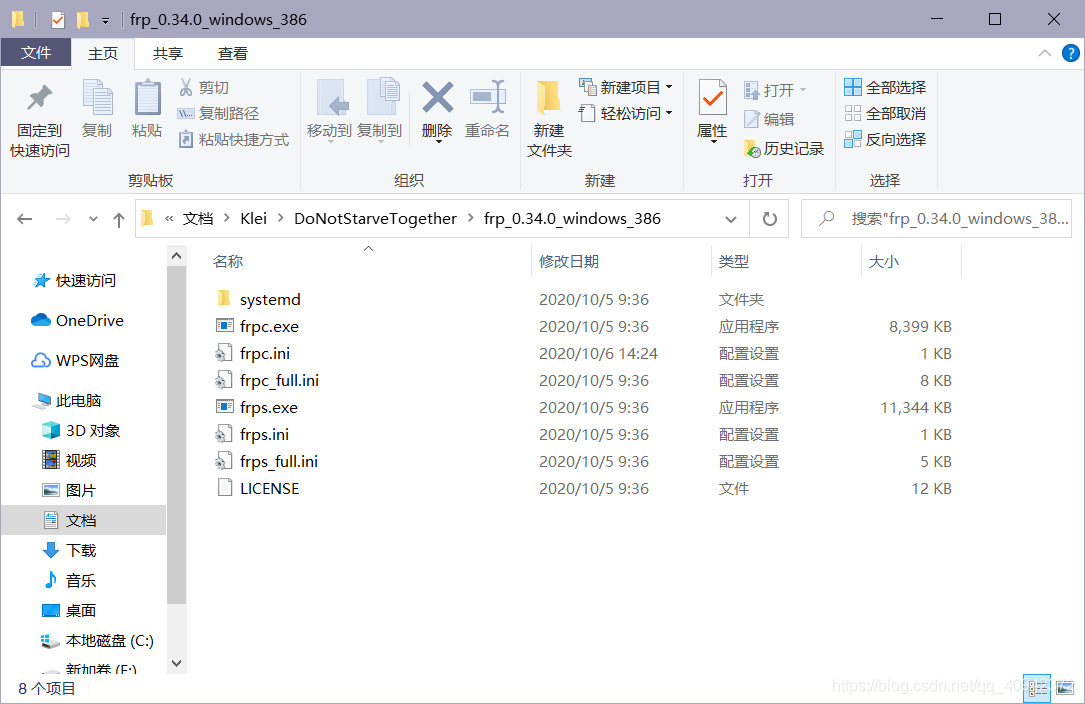Open Downloads (下载) in the sidebar
Screen dimensions: 1085x704
click(69, 550)
